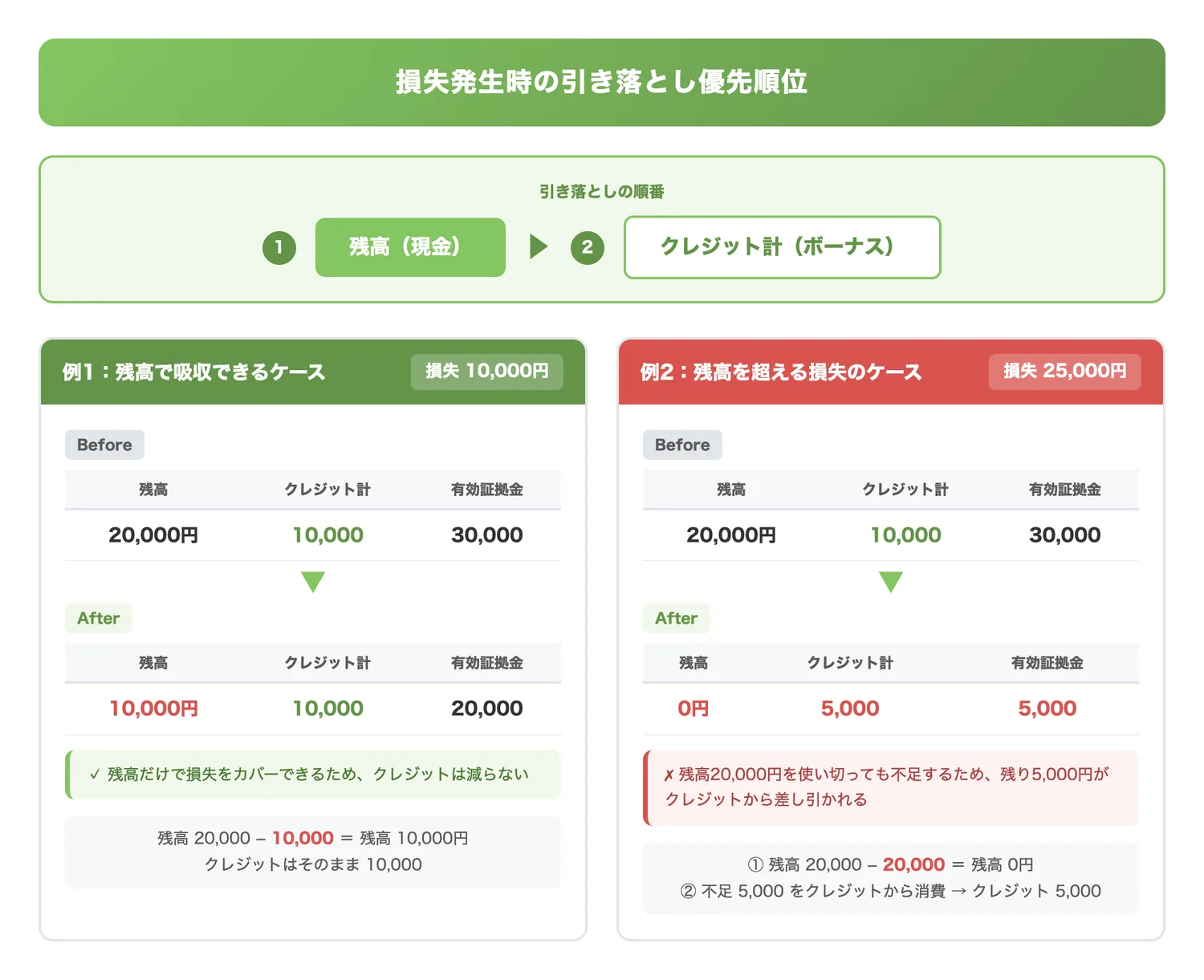Screen dimensions: 1204x980
Task: Click Example 2 Before クレジット計 column header
Action: click(905, 490)
